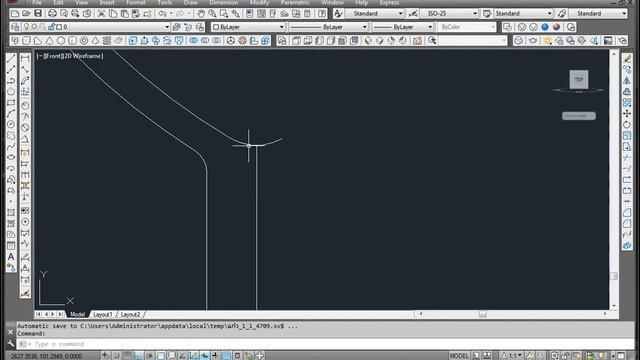Switch to the Layout2 tab
640x360 pixels.
(130, 314)
